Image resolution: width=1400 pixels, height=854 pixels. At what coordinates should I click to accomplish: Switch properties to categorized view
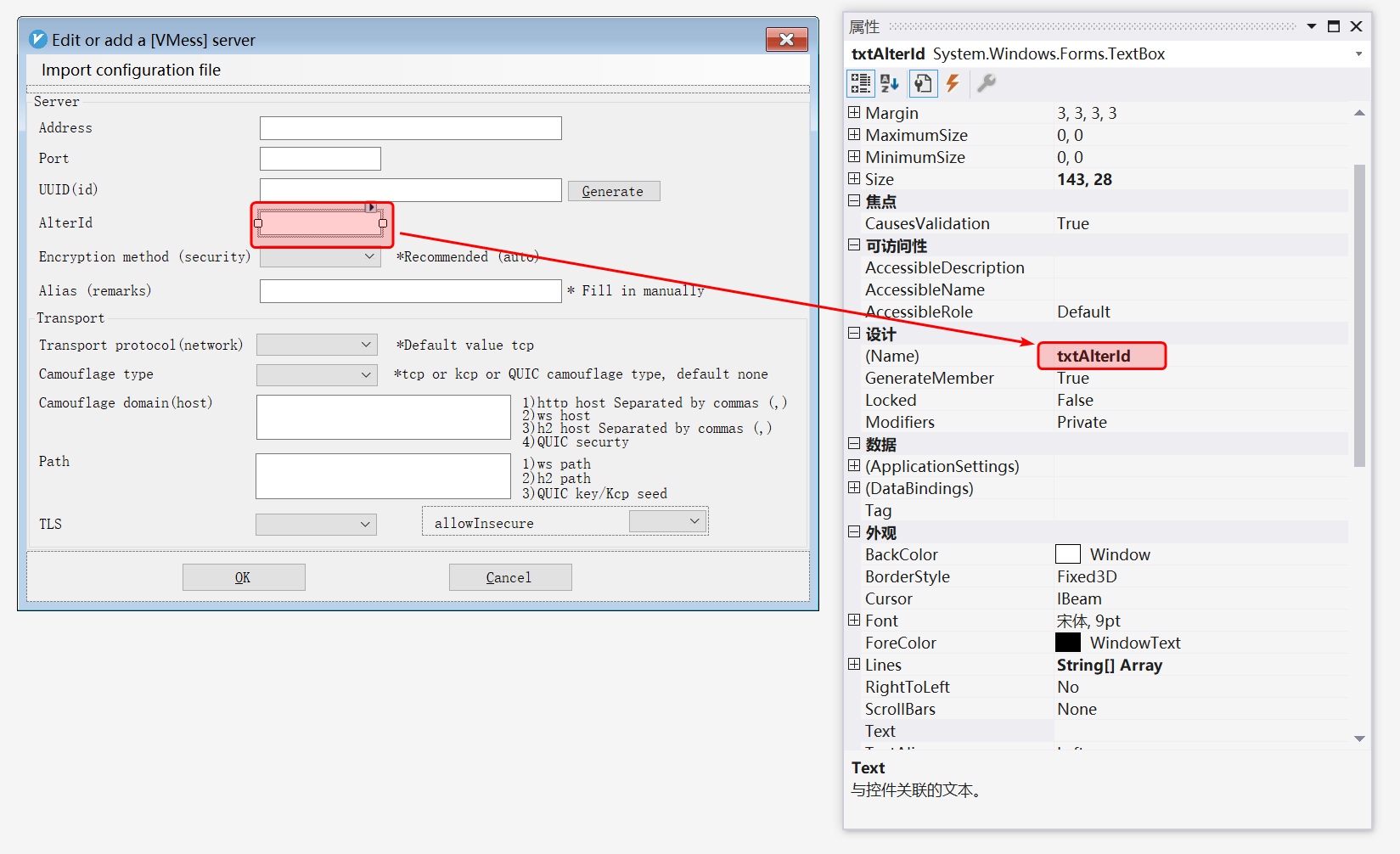860,83
